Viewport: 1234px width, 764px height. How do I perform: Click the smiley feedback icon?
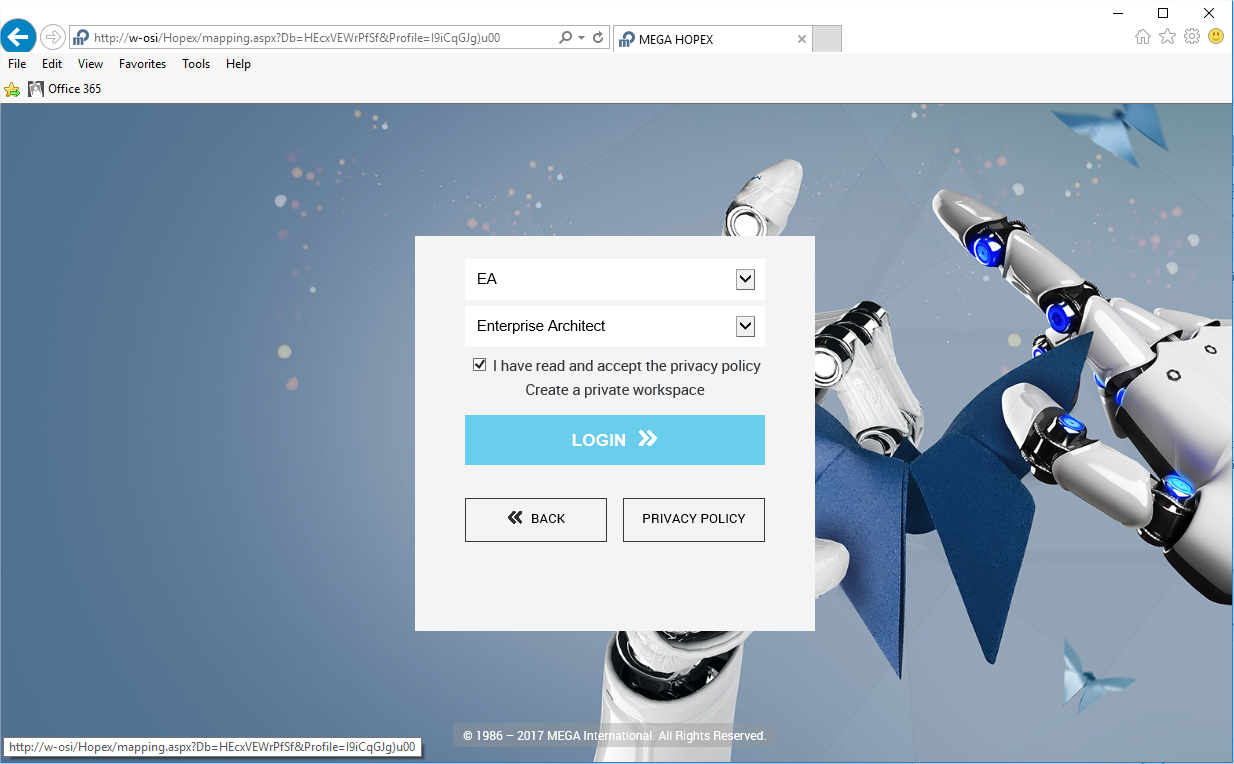(1216, 37)
